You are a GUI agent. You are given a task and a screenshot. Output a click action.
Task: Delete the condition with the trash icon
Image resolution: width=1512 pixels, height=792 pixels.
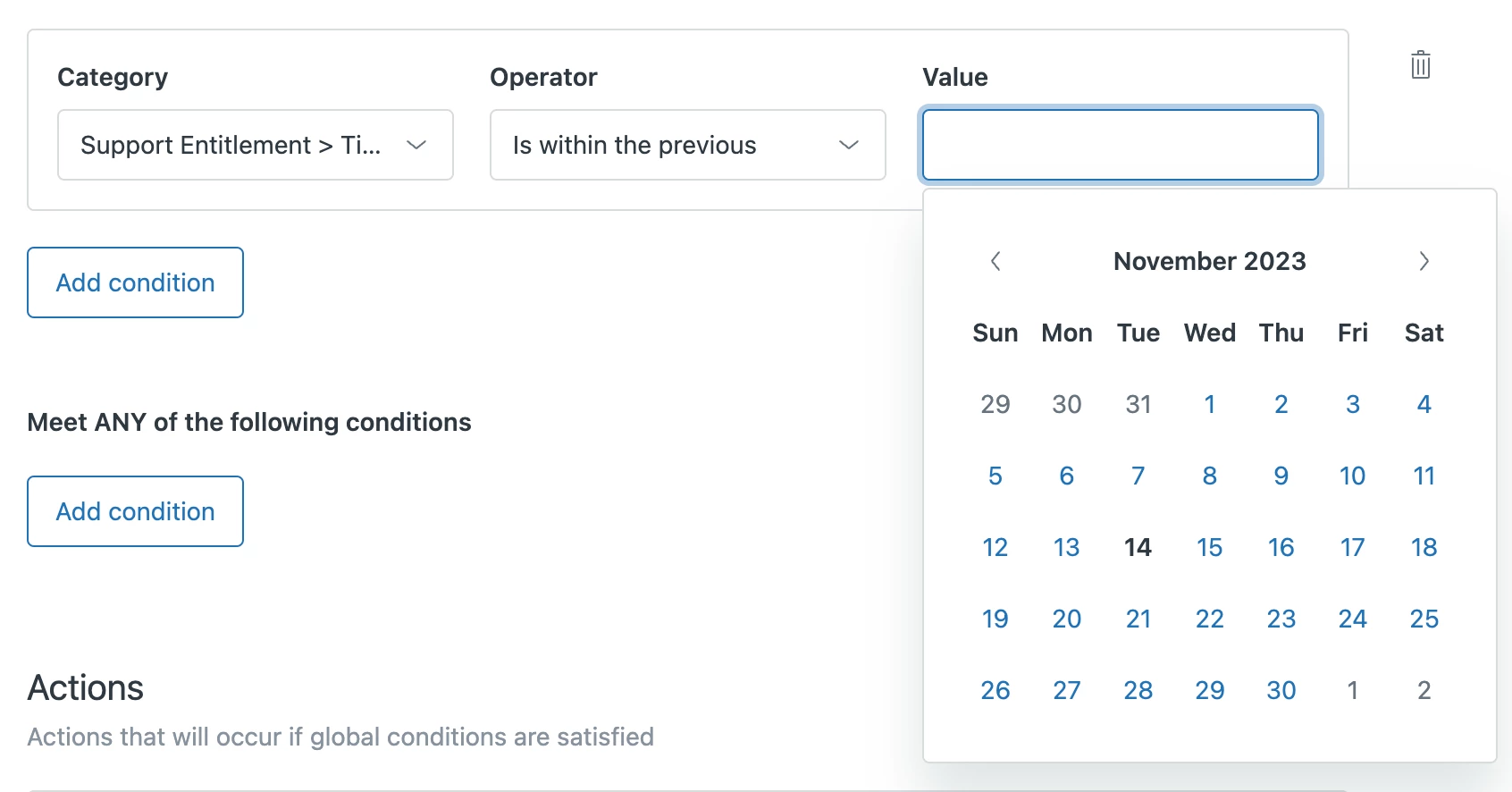coord(1420,65)
